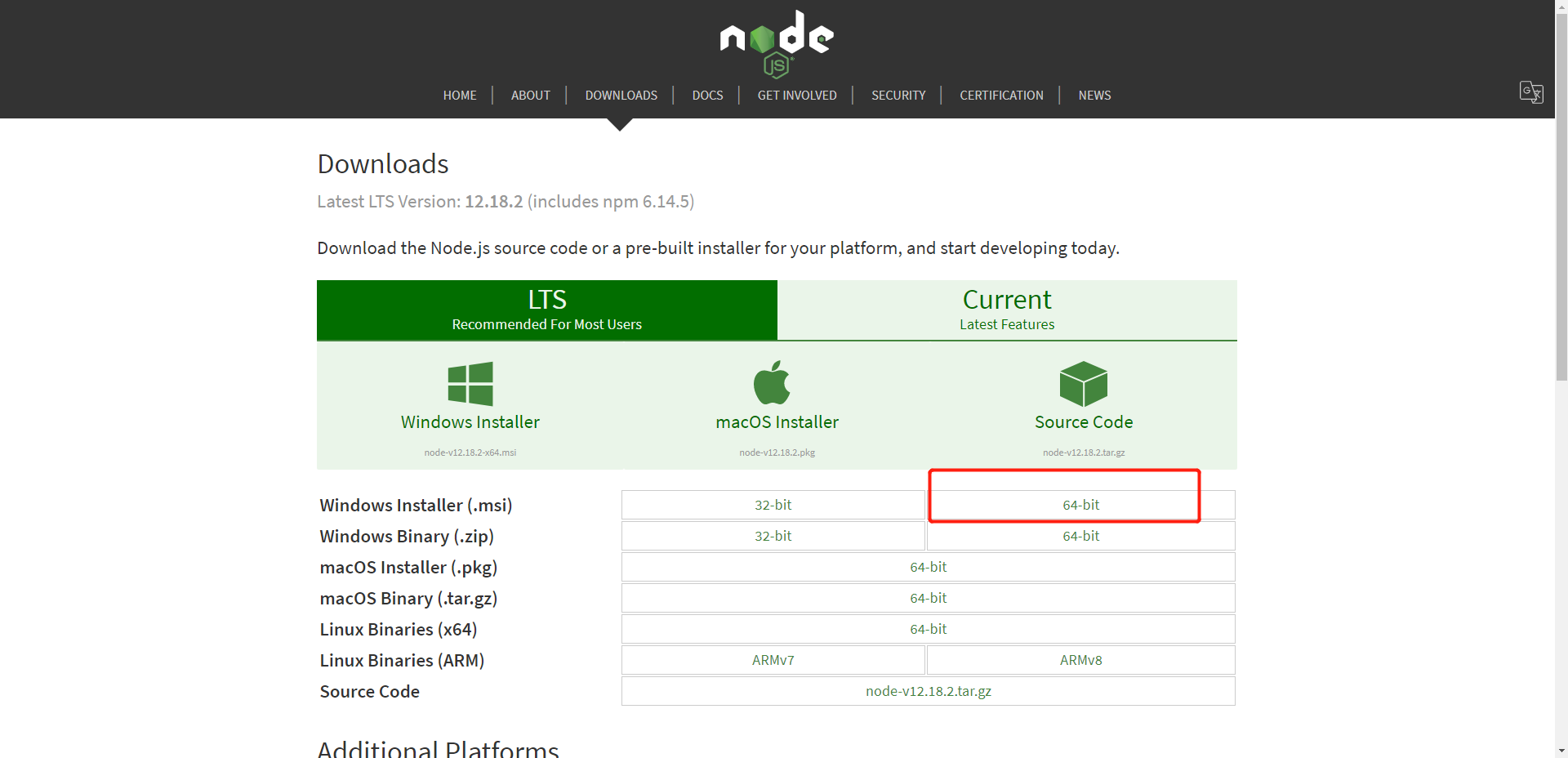Navigate to the SECURITY page
The width and height of the screenshot is (1568, 758).
point(898,96)
